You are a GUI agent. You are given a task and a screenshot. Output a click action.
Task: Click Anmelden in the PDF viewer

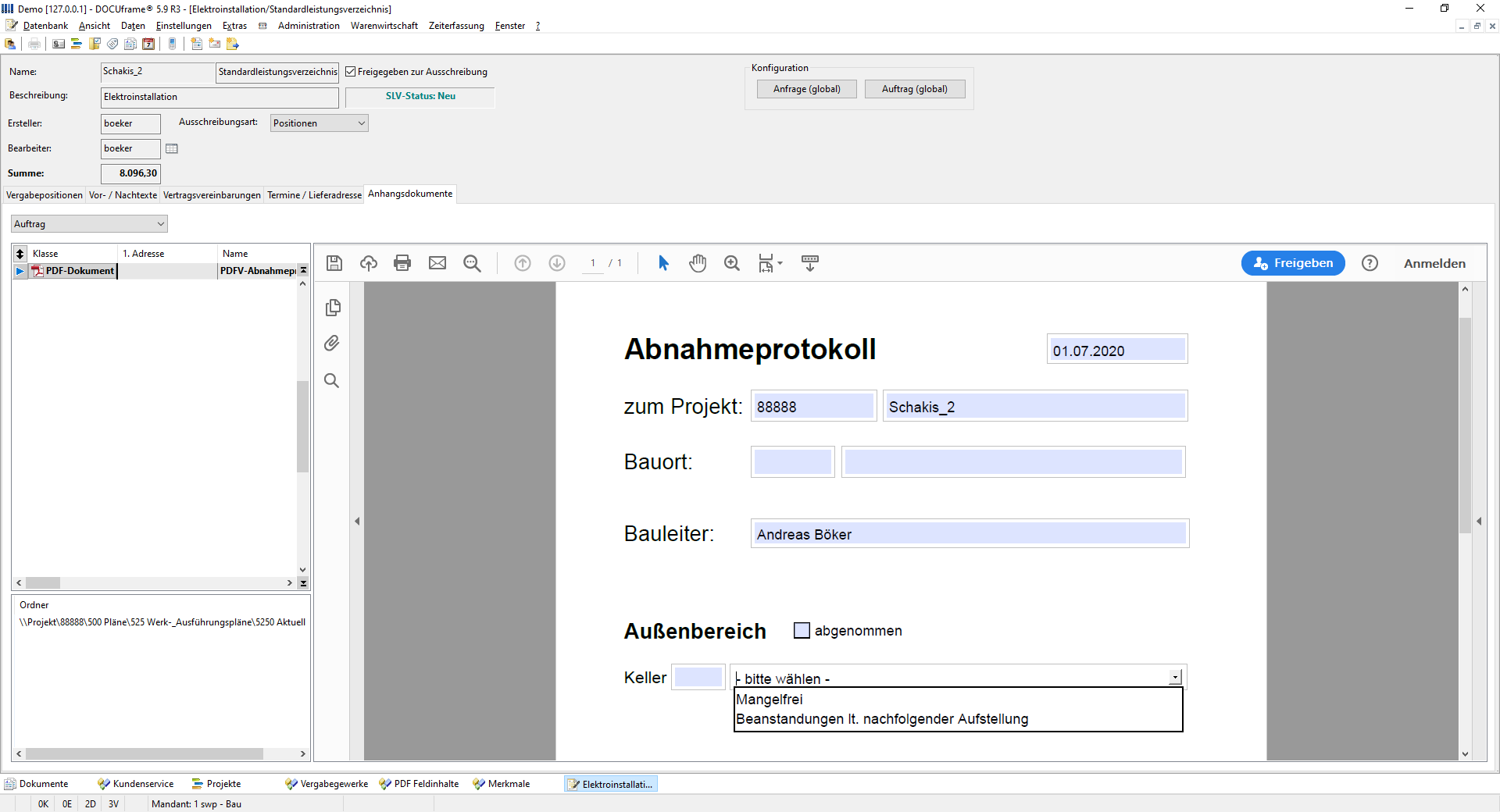[x=1434, y=264]
